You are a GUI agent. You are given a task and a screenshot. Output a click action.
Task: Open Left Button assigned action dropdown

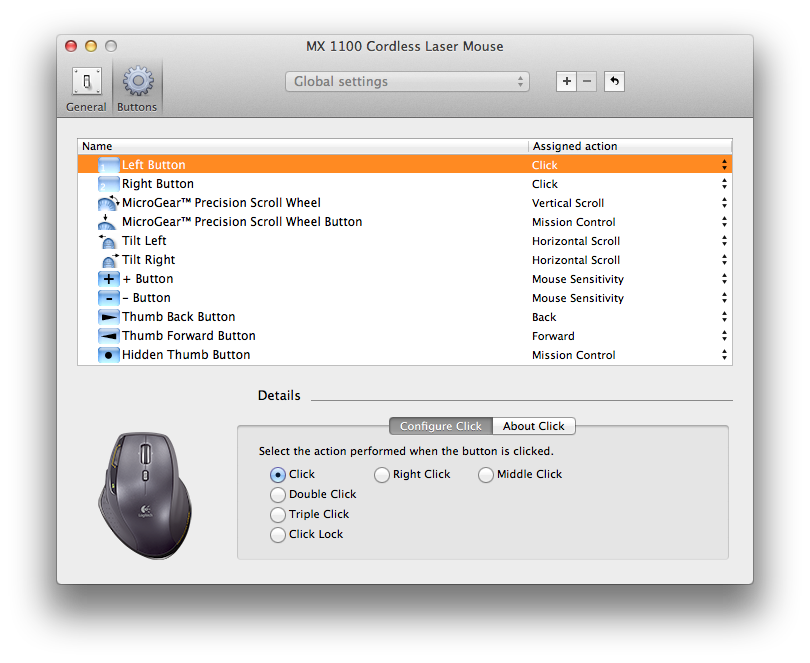pyautogui.click(x=724, y=165)
